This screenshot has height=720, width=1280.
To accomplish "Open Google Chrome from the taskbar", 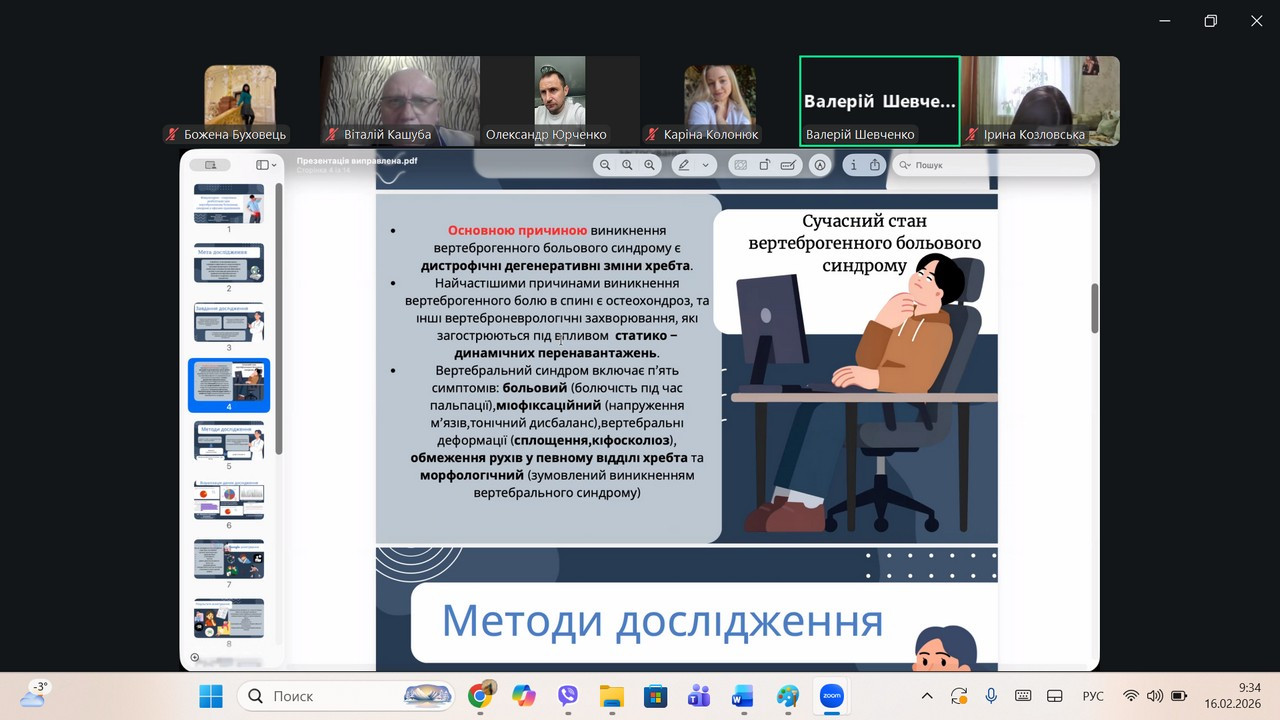I will pos(480,696).
